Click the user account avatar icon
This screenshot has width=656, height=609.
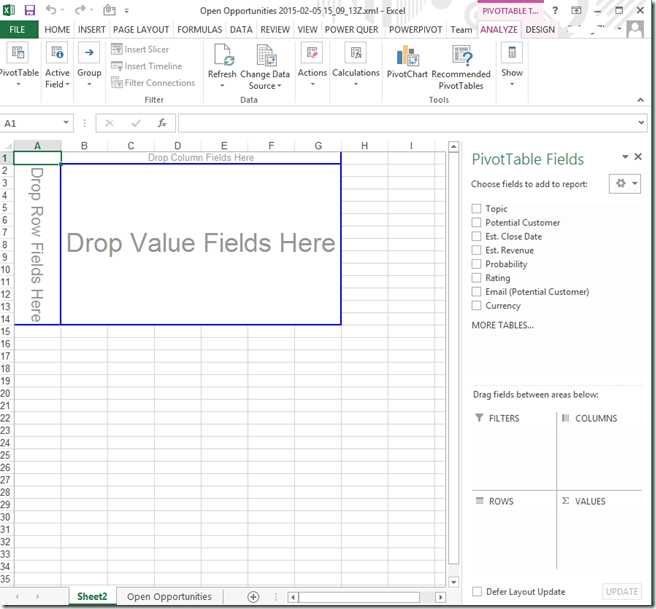(635, 29)
